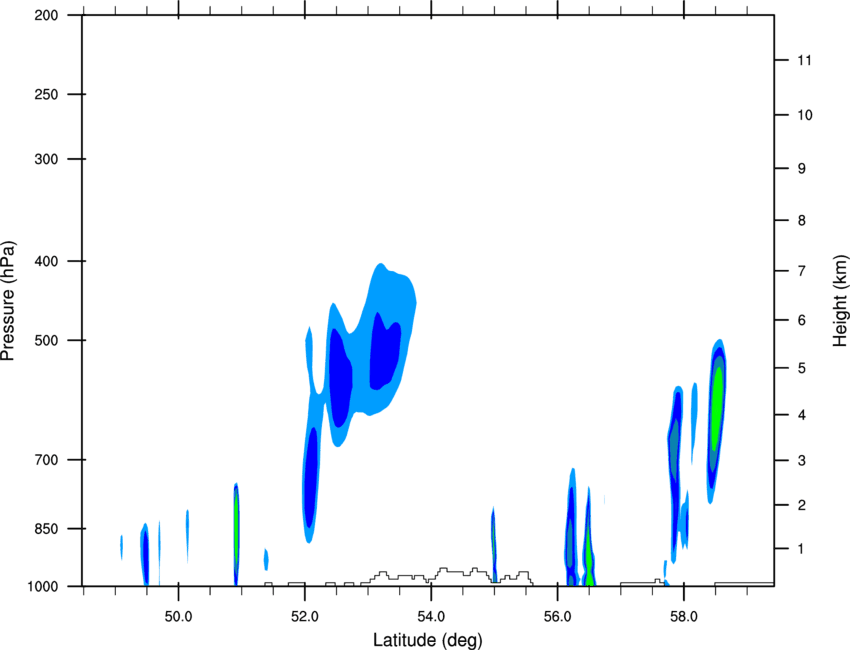
Task: Click the 4 km height label
Action: [802, 415]
